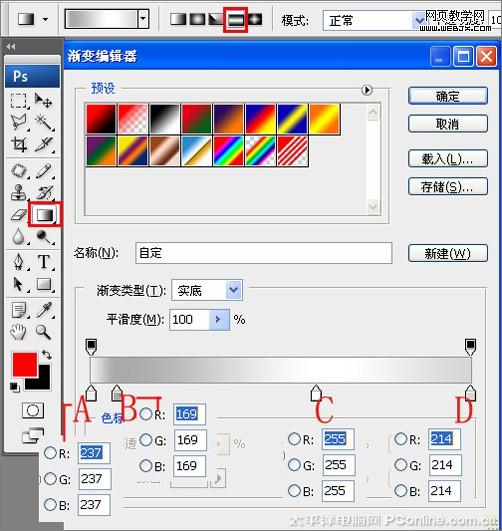Screen dimensions: 502x531
Task: Select color stop A under gradient bar
Action: 91,393
